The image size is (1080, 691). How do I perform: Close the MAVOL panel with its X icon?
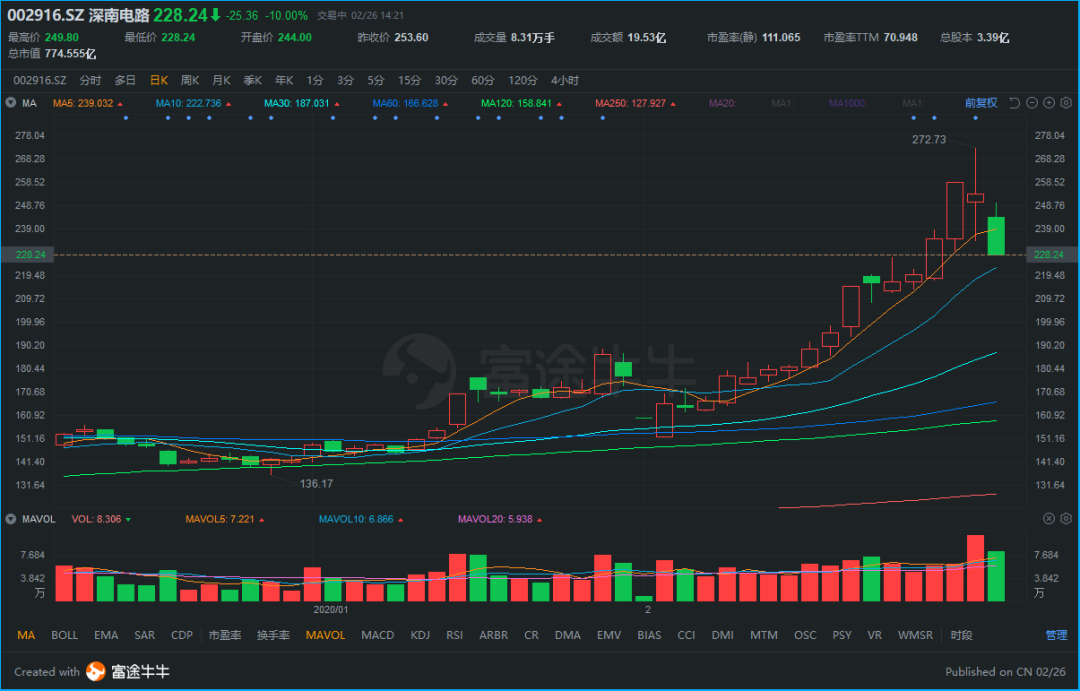pyautogui.click(x=1049, y=518)
